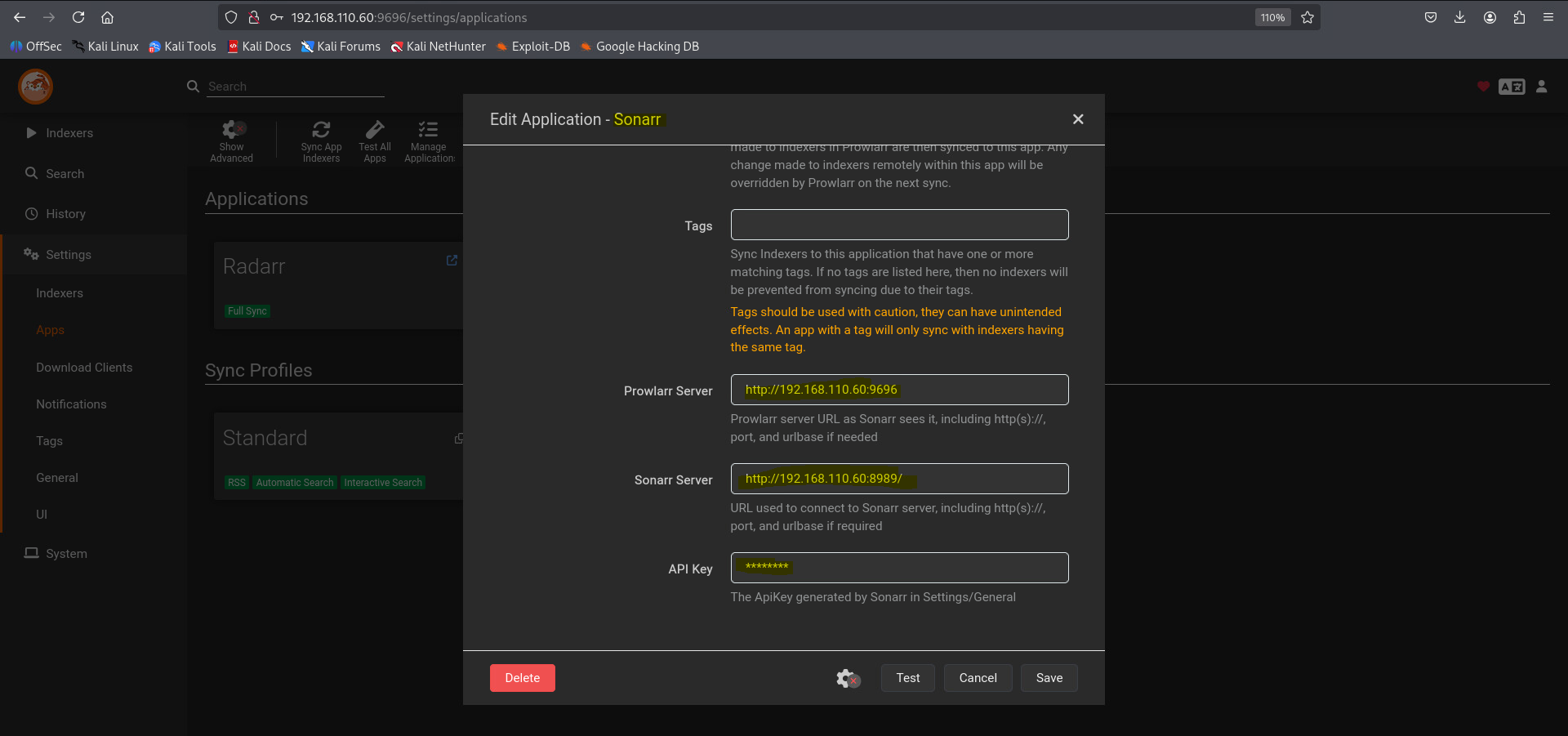Click the API Key input field
The image size is (1568, 736).
click(x=899, y=568)
